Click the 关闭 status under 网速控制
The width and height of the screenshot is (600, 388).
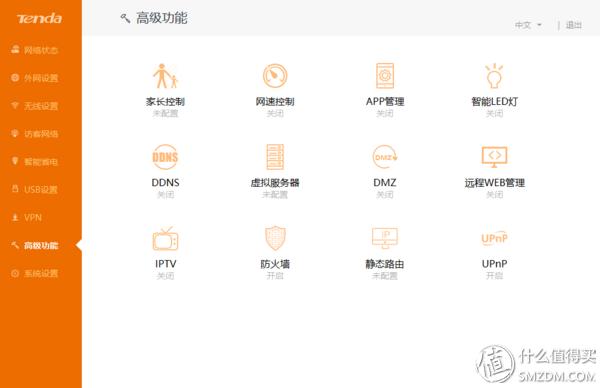pos(275,113)
